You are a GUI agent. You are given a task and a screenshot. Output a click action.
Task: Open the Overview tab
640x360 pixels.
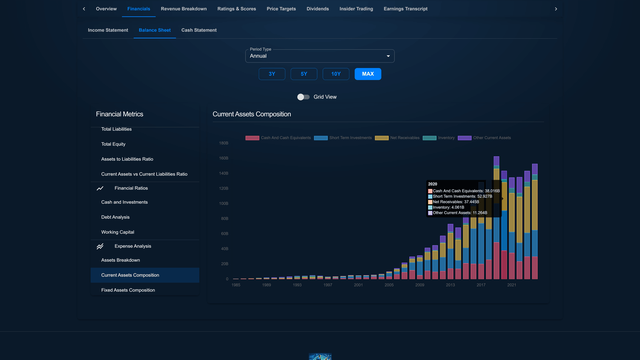click(106, 9)
